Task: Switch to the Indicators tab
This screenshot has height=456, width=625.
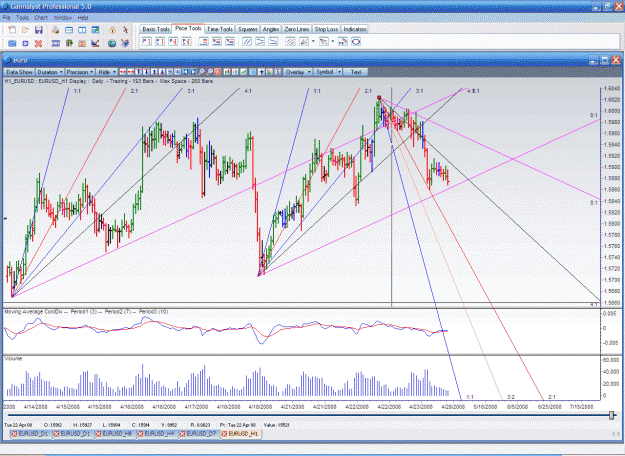Action: point(355,29)
